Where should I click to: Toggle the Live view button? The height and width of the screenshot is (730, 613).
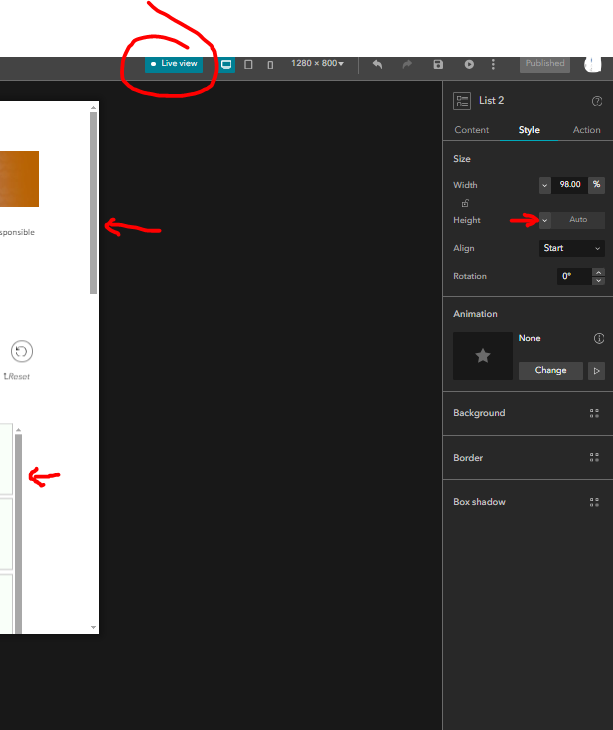pyautogui.click(x=174, y=64)
